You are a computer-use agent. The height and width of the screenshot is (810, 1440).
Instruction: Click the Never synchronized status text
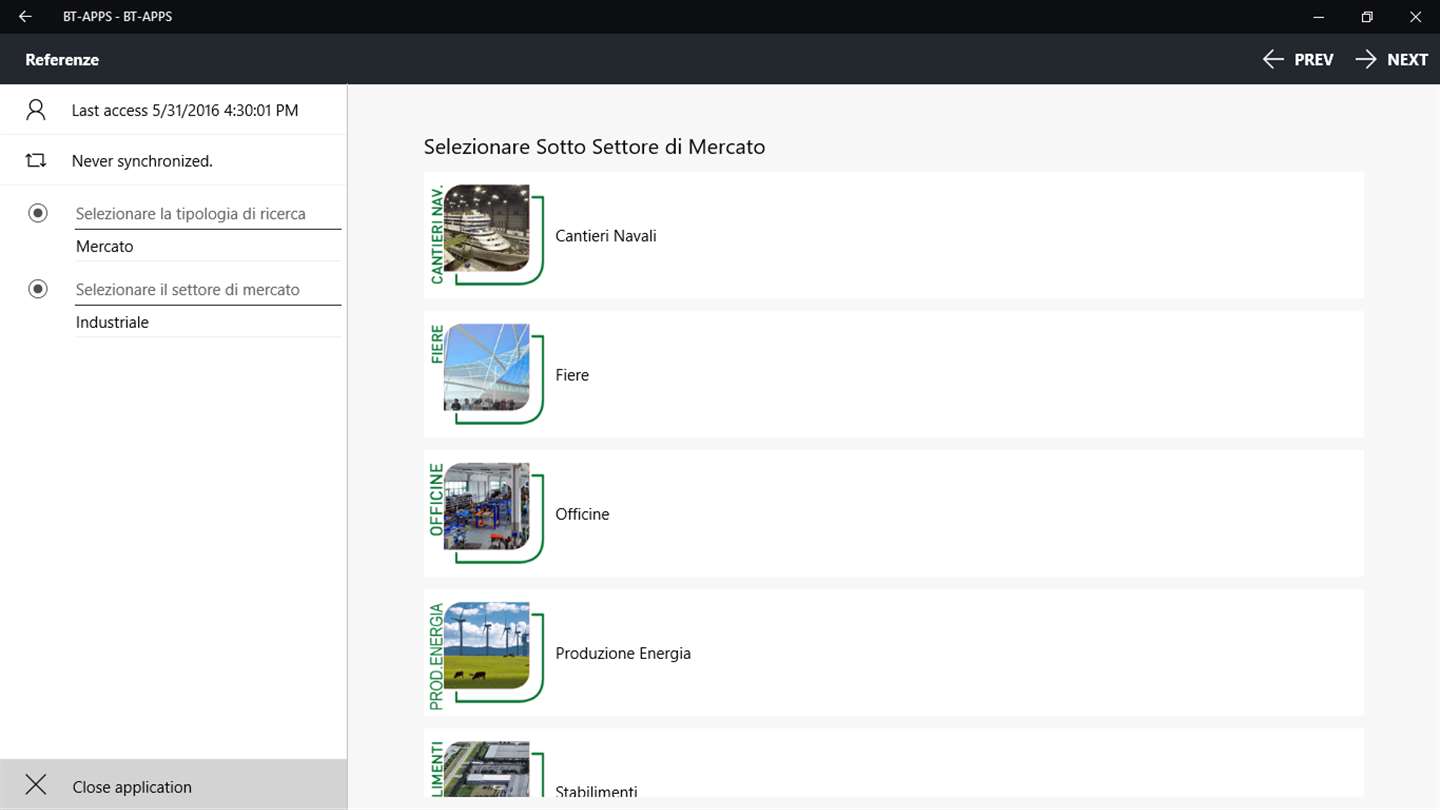142,161
